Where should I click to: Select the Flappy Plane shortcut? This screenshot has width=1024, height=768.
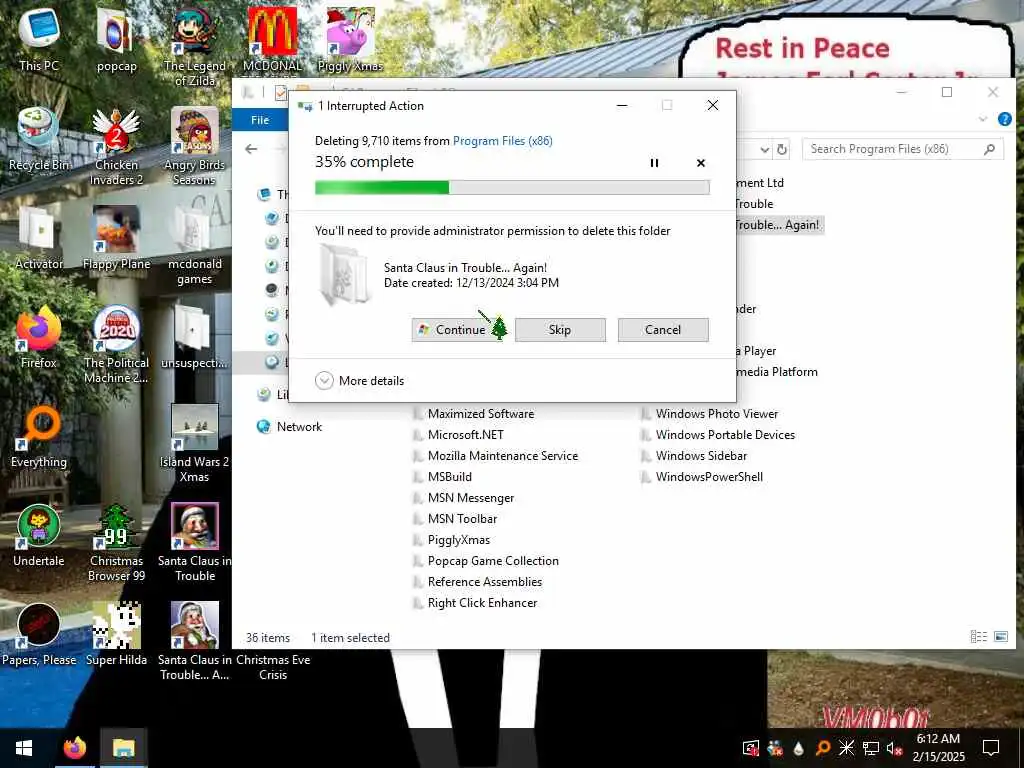[116, 238]
